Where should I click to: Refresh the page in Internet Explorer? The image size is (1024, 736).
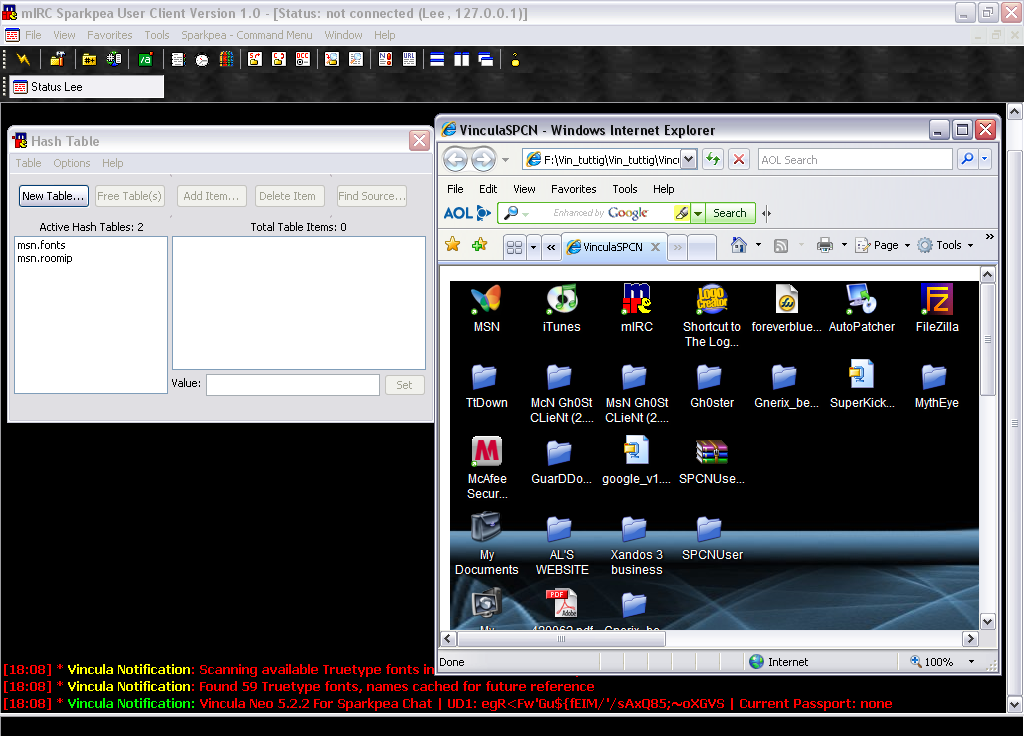[x=713, y=159]
